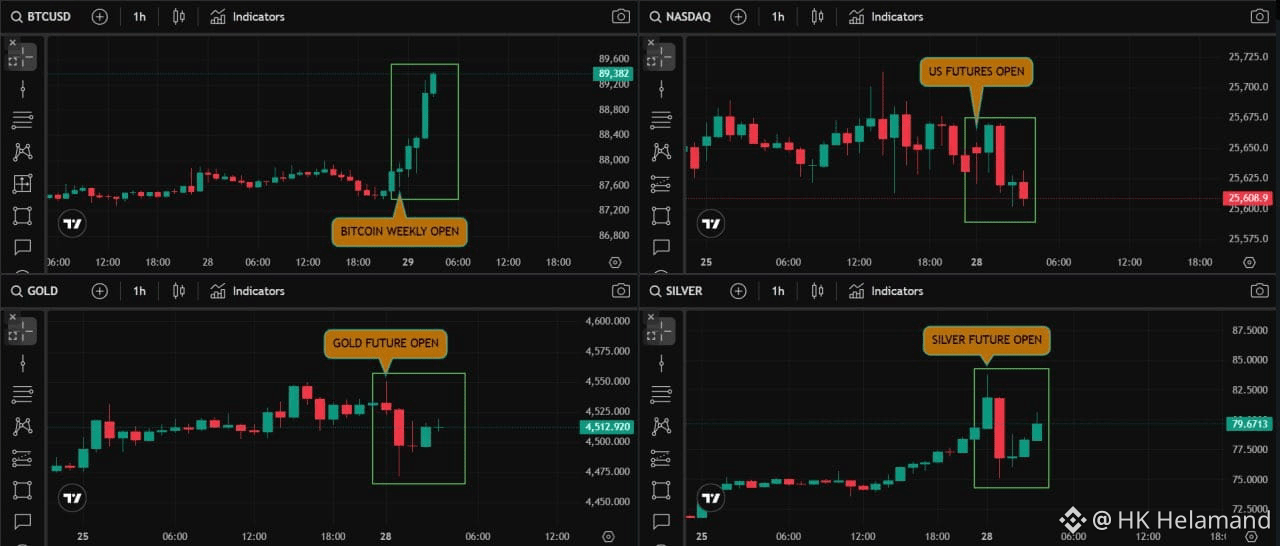Add a compare symbol on the SILVER chart

click(x=738, y=291)
